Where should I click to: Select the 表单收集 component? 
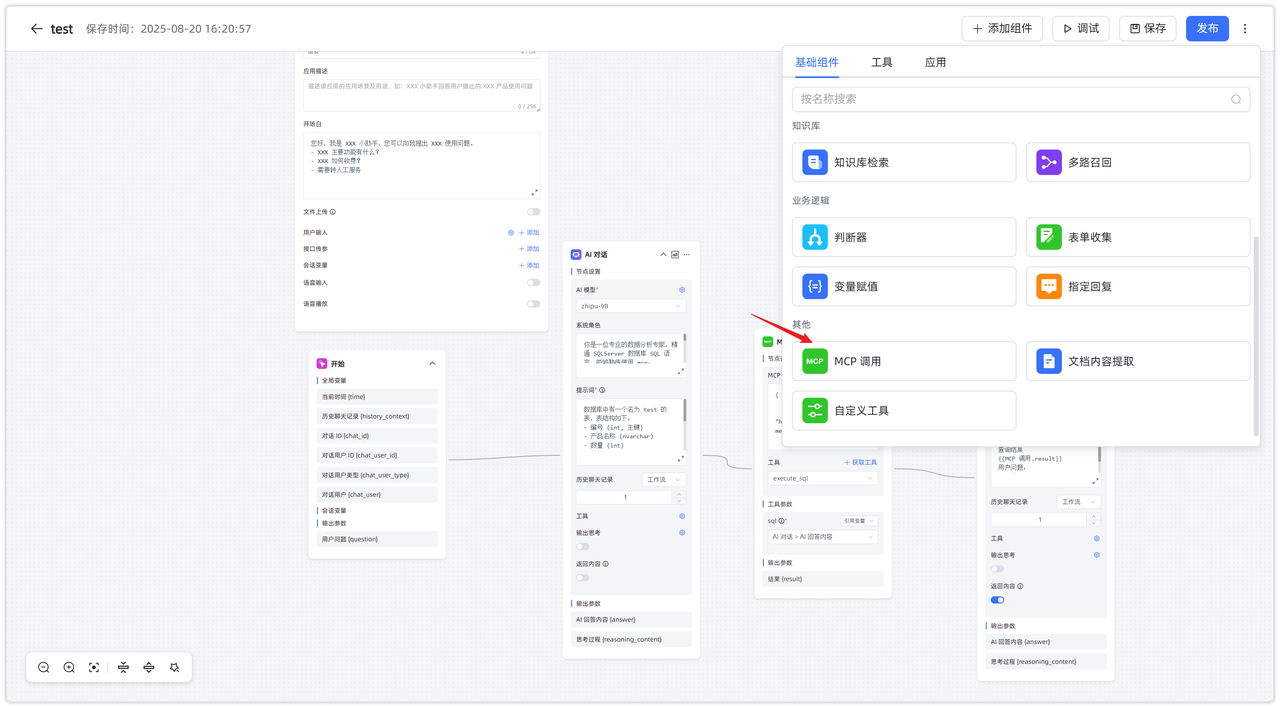pos(1137,237)
